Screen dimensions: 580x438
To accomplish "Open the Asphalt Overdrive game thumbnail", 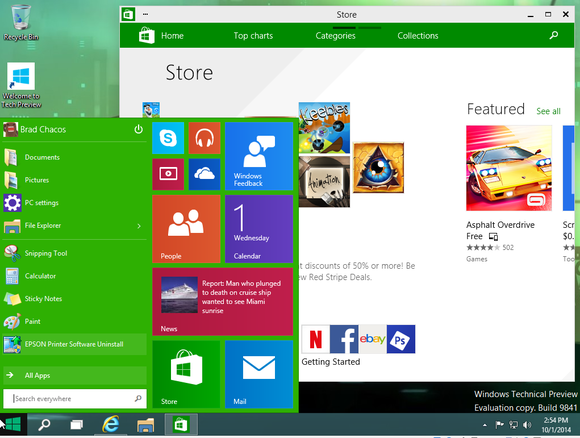I will tap(509, 168).
